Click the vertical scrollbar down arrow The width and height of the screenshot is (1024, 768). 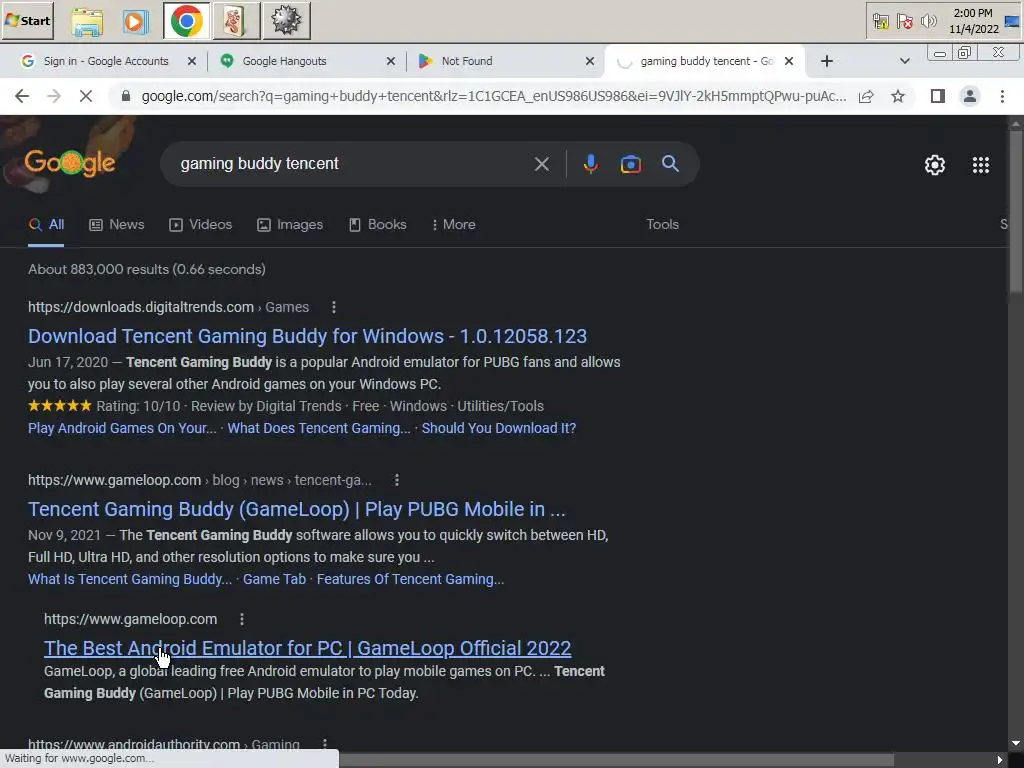pos(1016,743)
